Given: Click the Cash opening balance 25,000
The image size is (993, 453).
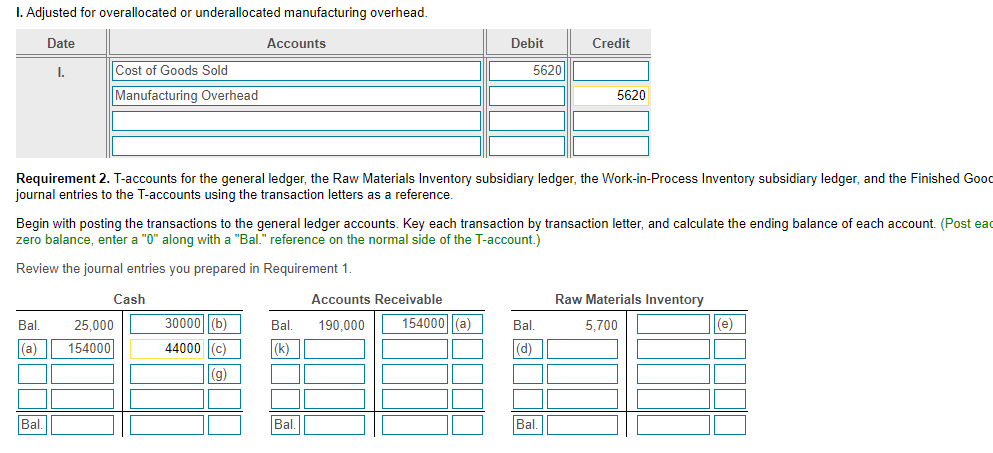Looking at the screenshot, I should (x=94, y=325).
